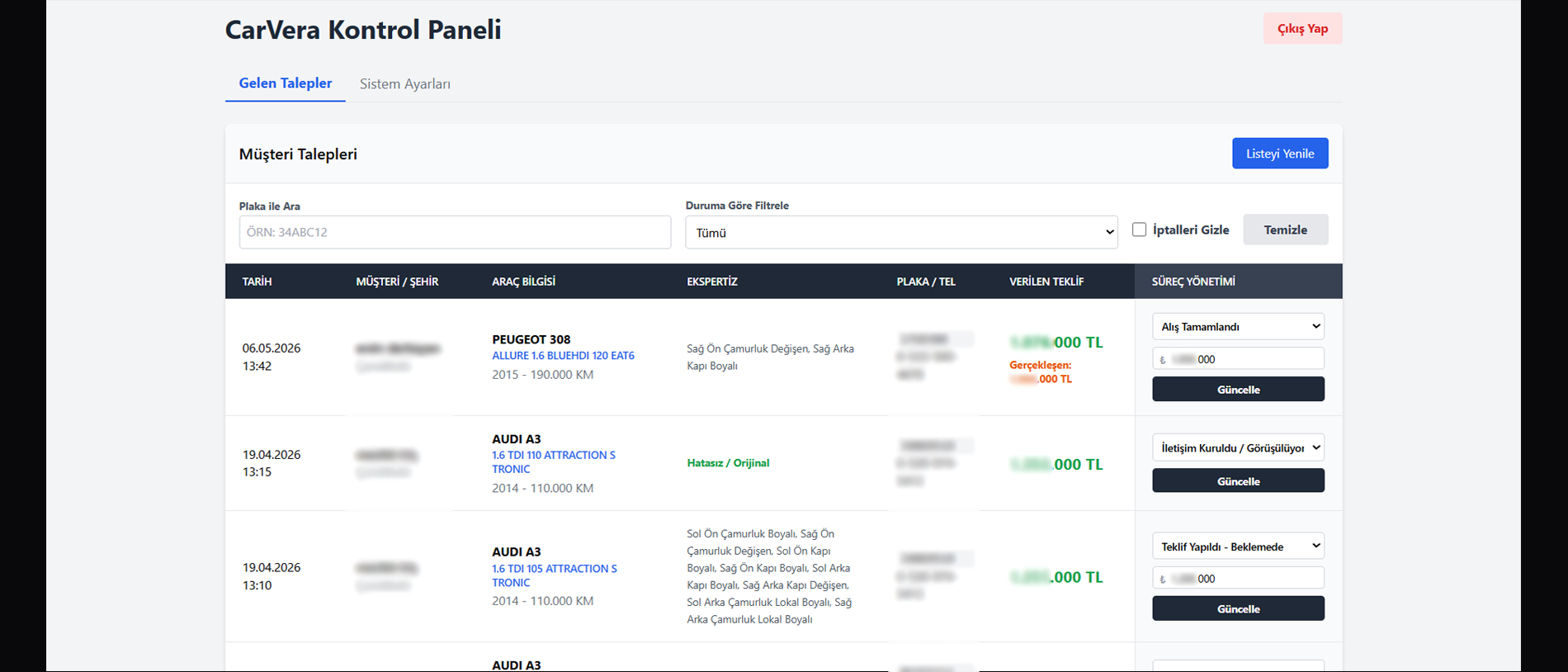Click the Çıkış Yap logout button
1568x672 pixels.
coord(1302,29)
